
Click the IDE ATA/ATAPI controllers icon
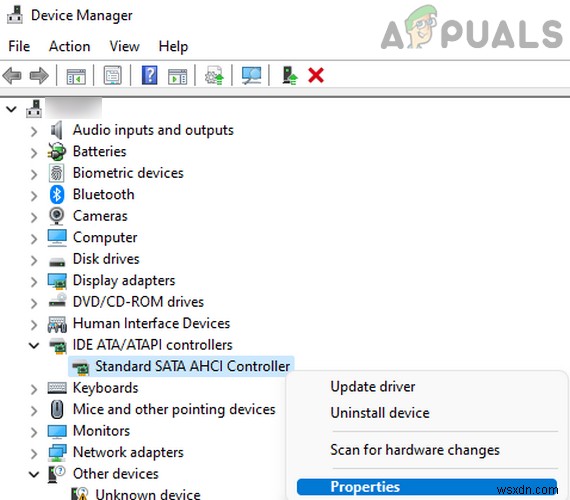[x=58, y=345]
